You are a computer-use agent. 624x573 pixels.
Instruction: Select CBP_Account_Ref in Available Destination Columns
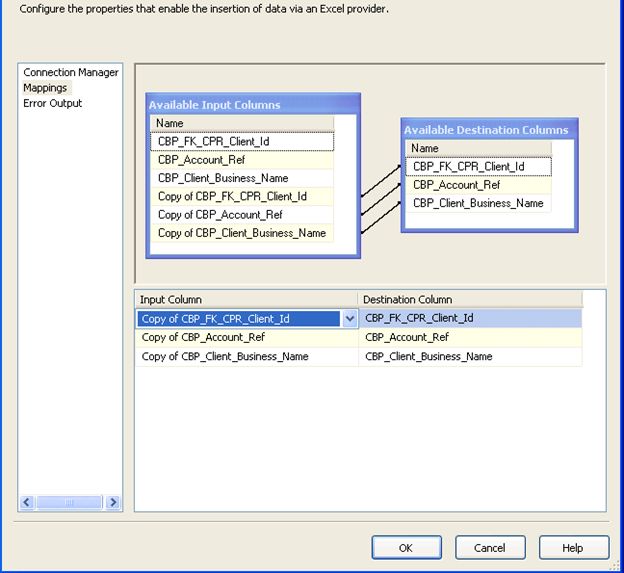point(478,185)
